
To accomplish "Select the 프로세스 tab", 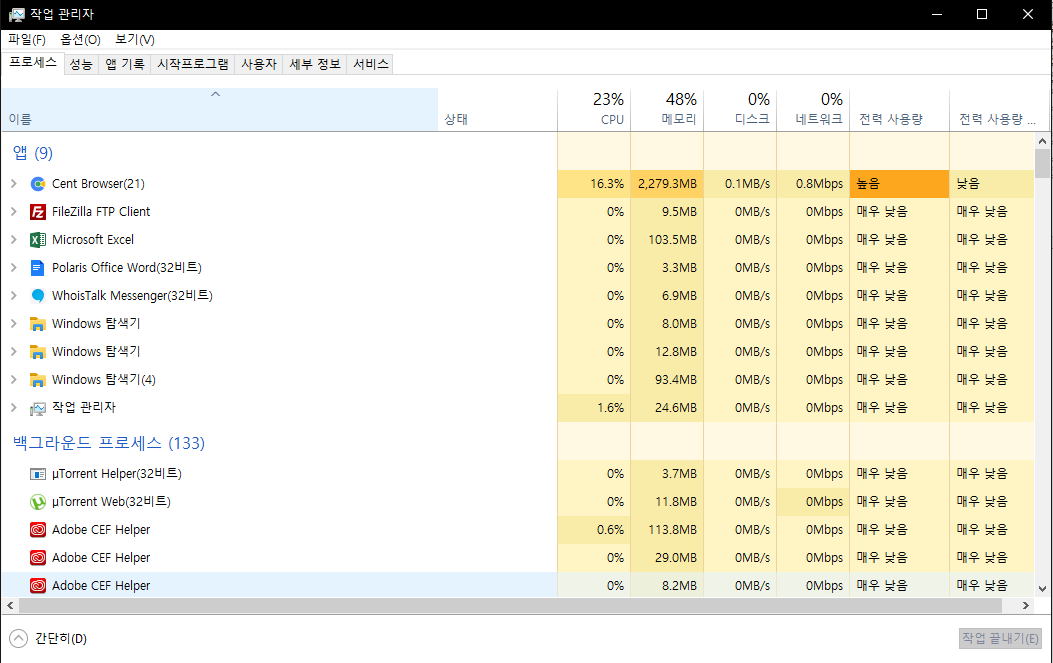I will (33, 63).
